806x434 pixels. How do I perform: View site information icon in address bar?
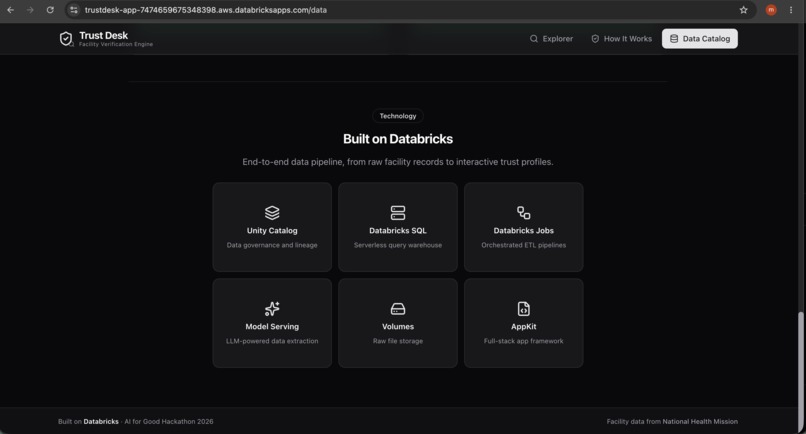pyautogui.click(x=74, y=10)
